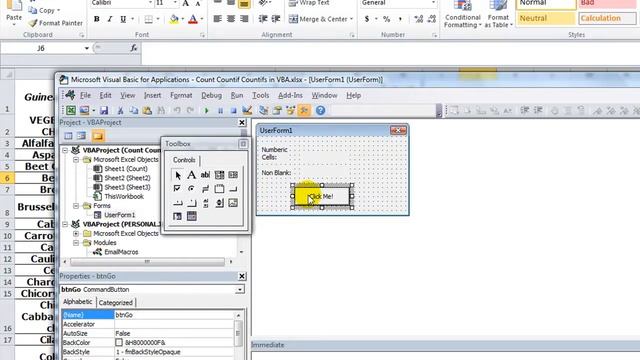Open the Debug menu in VBA editor
The image size is (640, 360).
tap(211, 95)
